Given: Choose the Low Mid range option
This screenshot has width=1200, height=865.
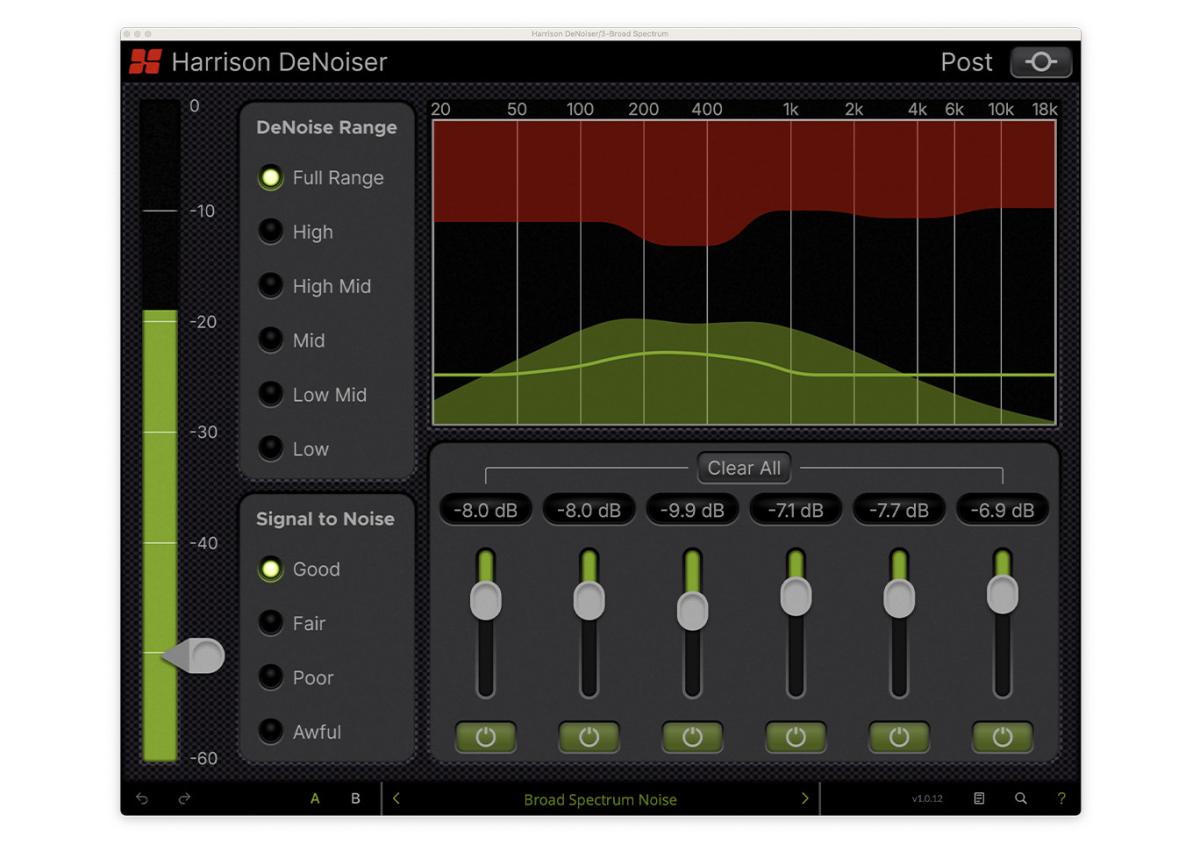Looking at the screenshot, I should tap(271, 395).
